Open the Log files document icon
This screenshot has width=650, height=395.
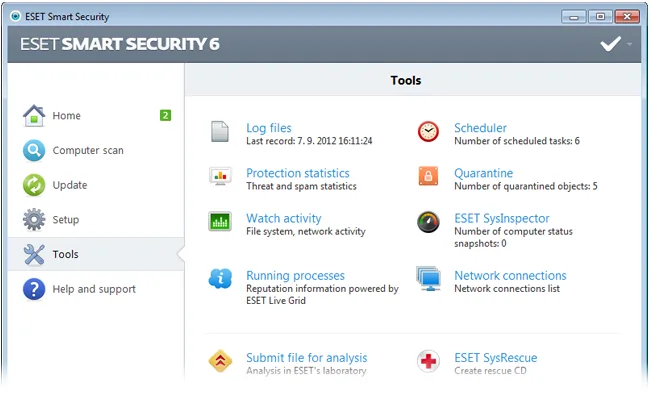pyautogui.click(x=220, y=131)
